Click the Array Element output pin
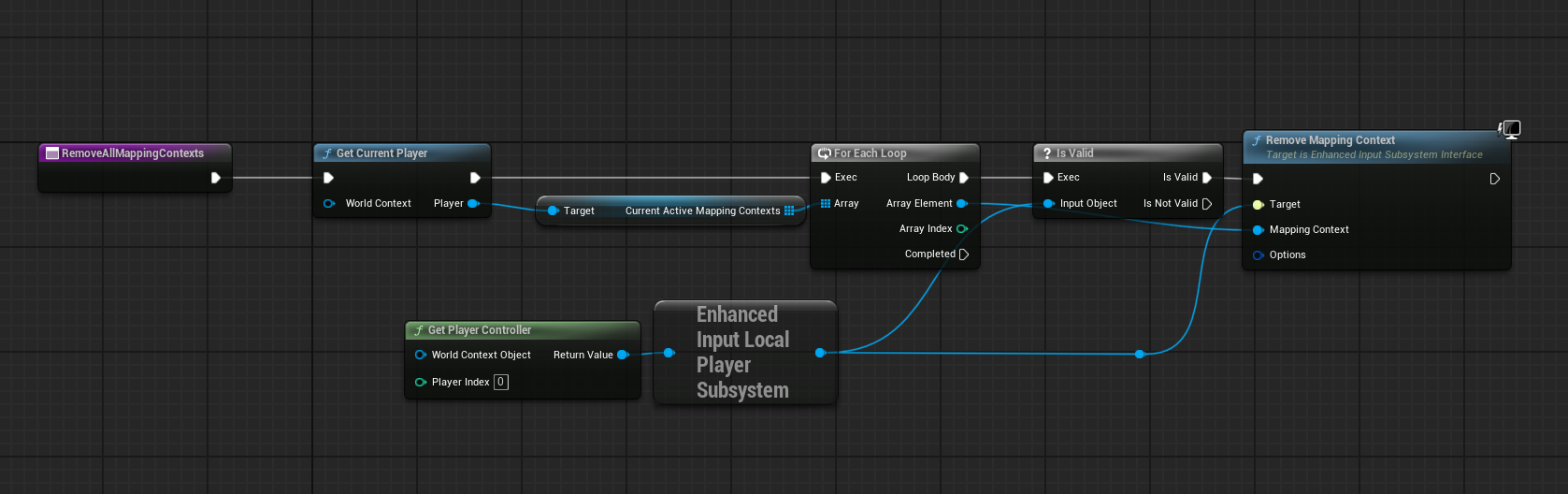Image resolution: width=1568 pixels, height=494 pixels. [961, 203]
